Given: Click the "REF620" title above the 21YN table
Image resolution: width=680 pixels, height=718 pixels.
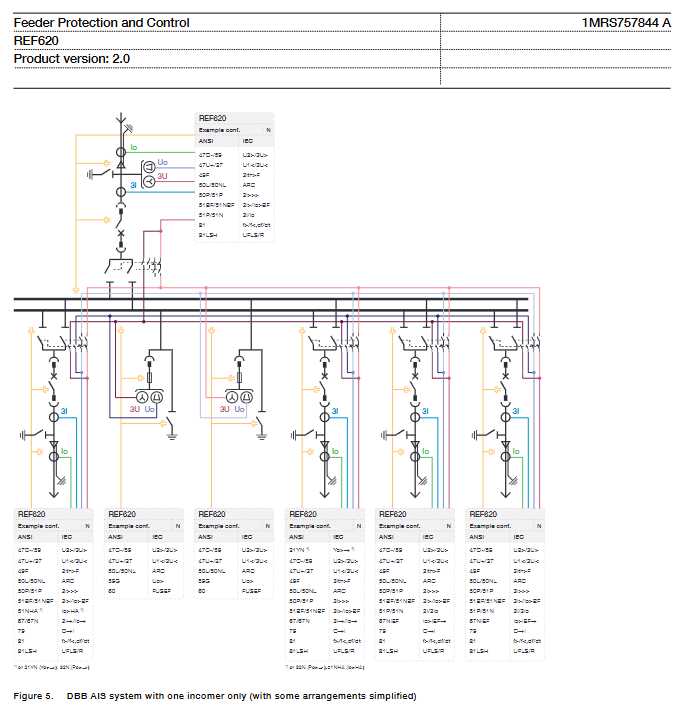Looking at the screenshot, I should pos(303,514).
